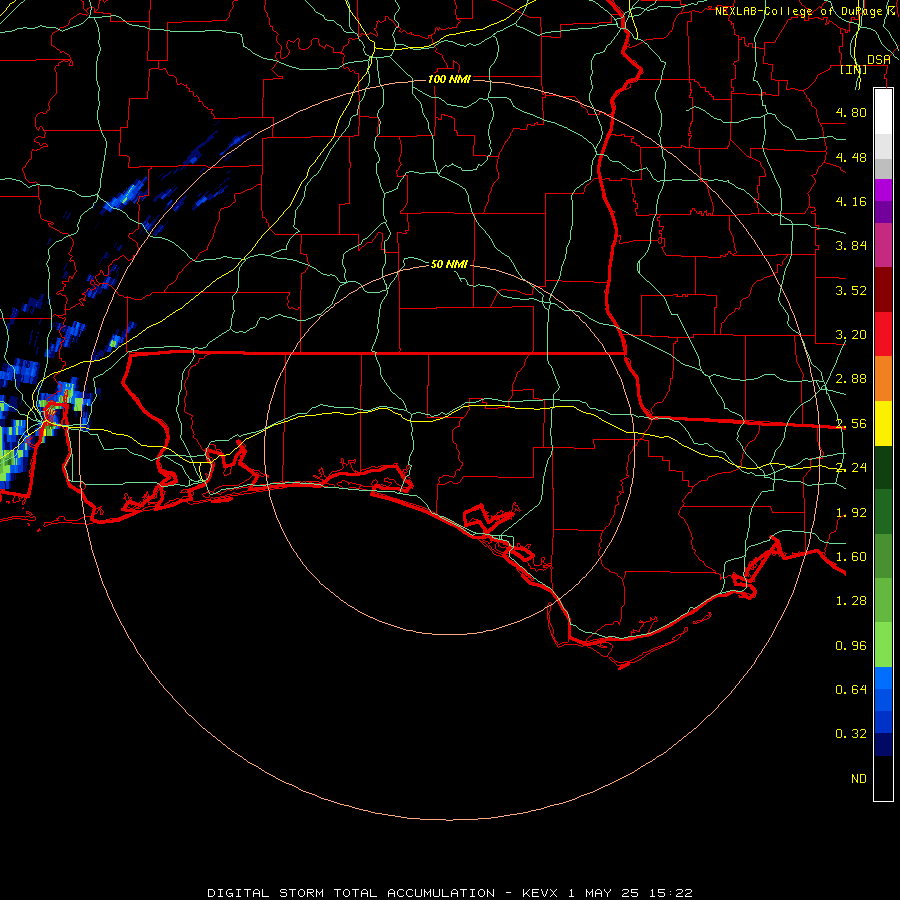The height and width of the screenshot is (900, 900).
Task: Pick the bright magenta legend swatch
Action: (x=883, y=190)
